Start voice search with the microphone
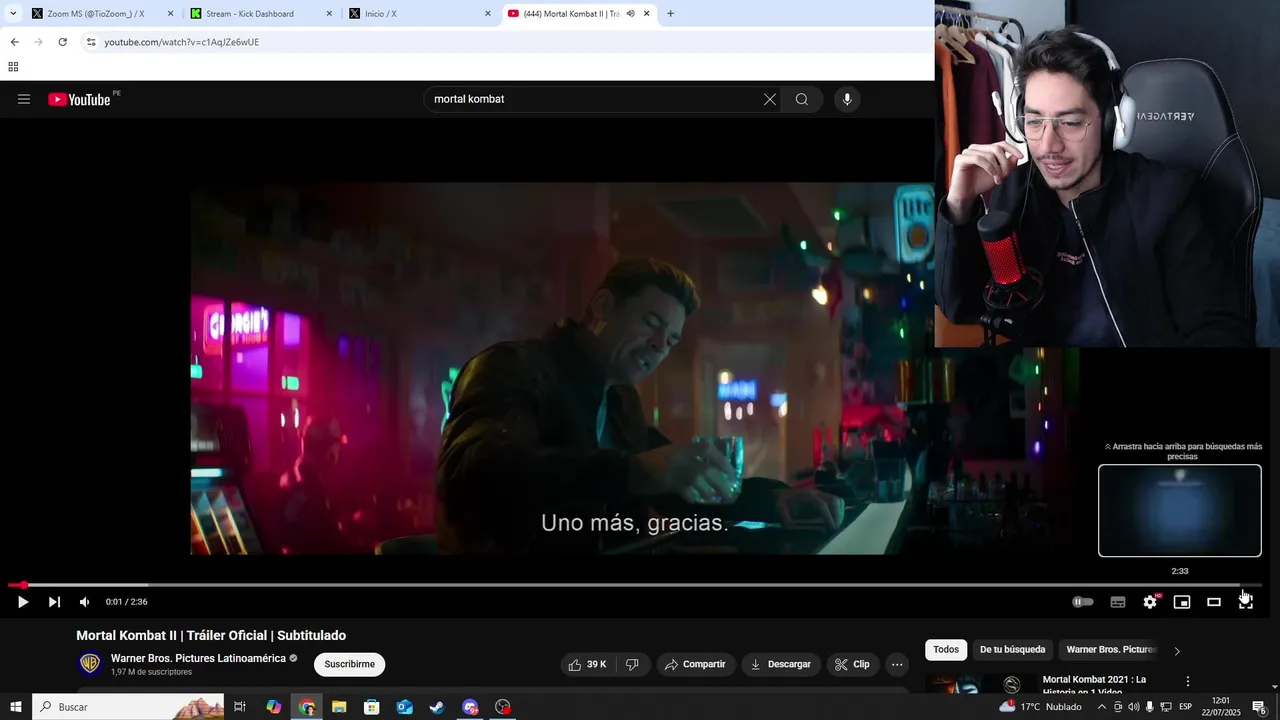The height and width of the screenshot is (720, 1280). pyautogui.click(x=847, y=99)
